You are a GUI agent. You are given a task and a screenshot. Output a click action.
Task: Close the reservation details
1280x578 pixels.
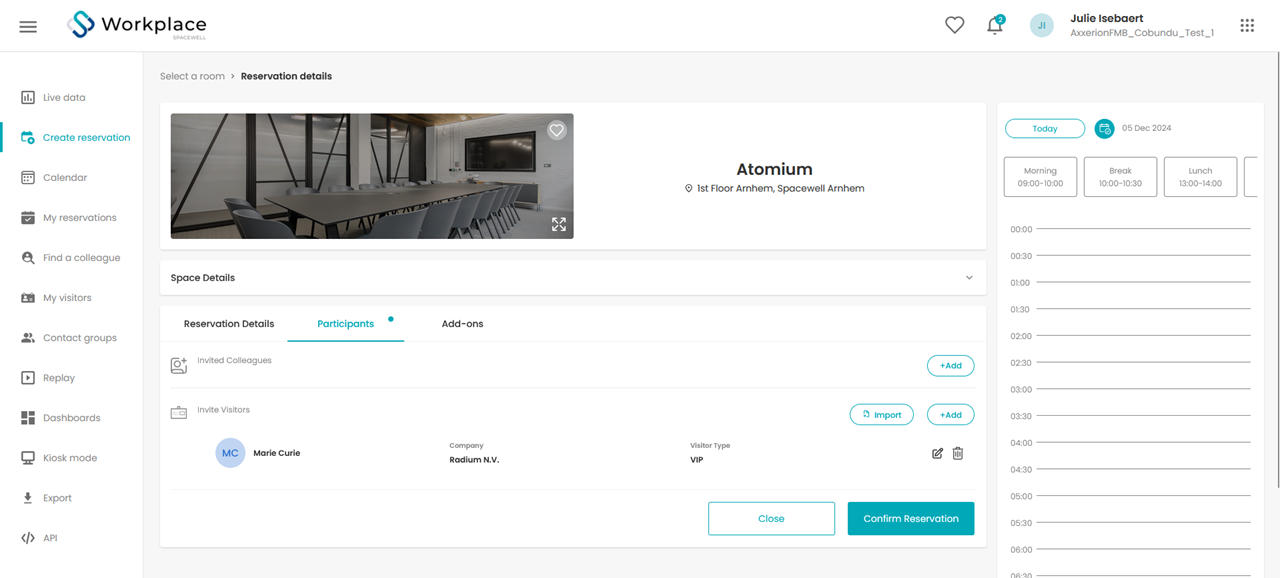771,519
